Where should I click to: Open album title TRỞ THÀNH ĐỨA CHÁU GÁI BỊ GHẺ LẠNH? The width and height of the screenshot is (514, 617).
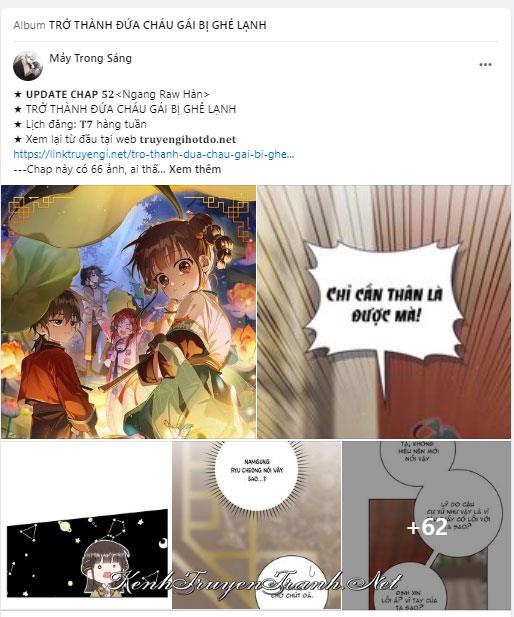coord(157,25)
